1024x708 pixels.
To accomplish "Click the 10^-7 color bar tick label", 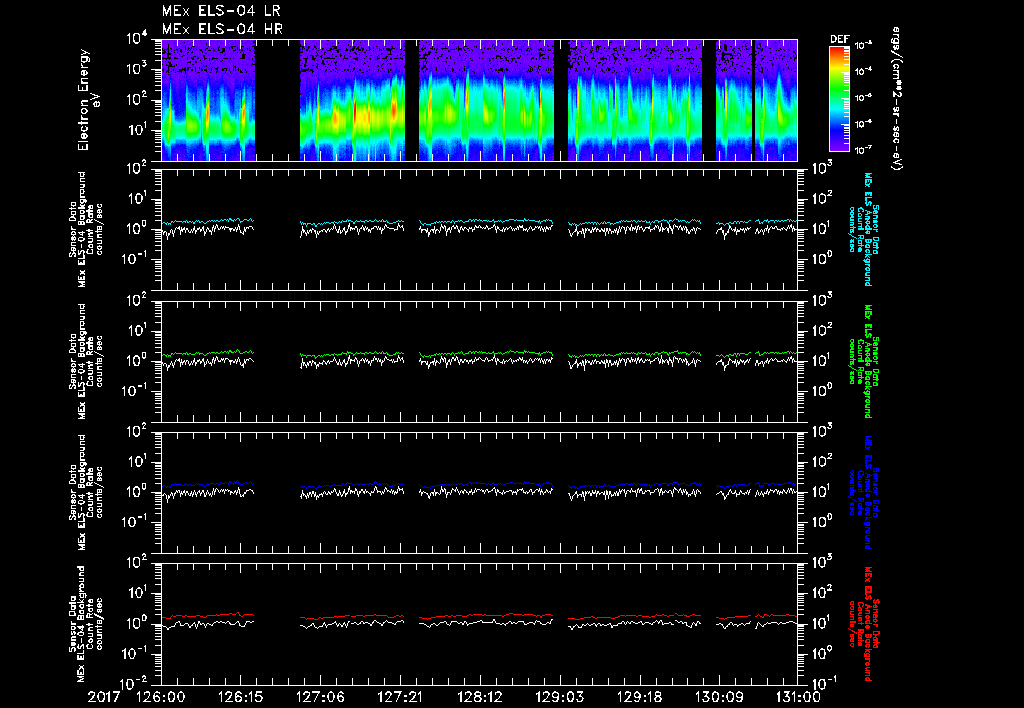I will pos(863,150).
